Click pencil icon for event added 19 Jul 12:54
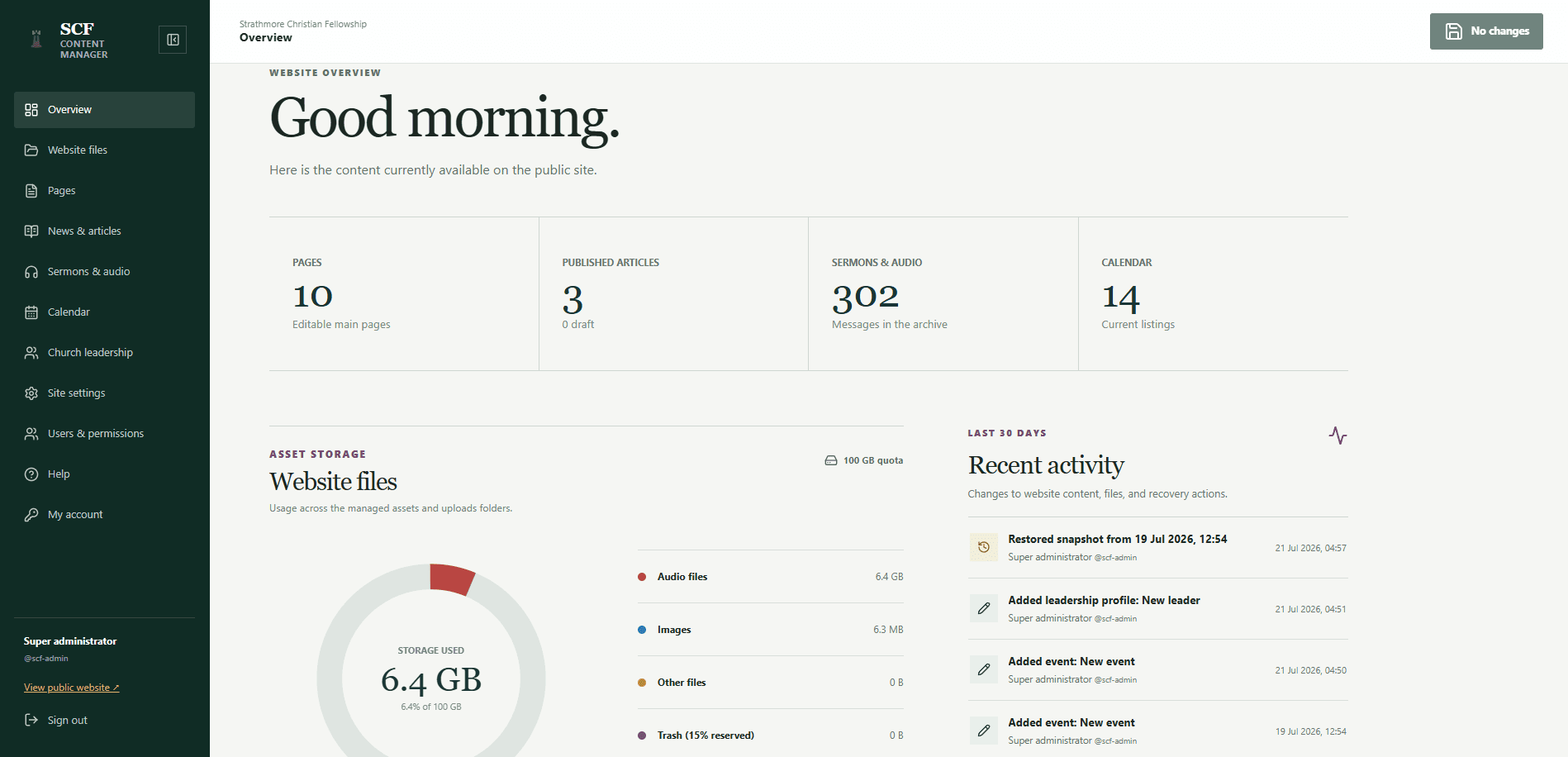 pos(984,731)
